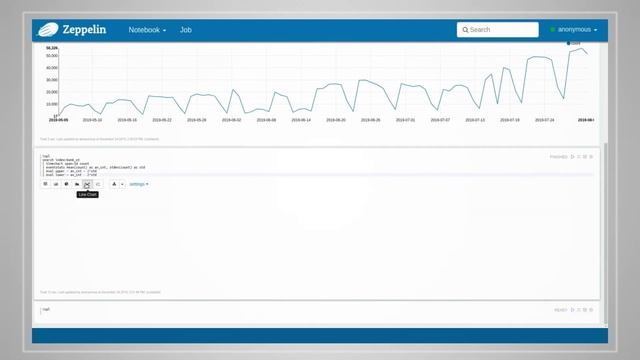Select the bar chart visualization icon

[x=56, y=184]
